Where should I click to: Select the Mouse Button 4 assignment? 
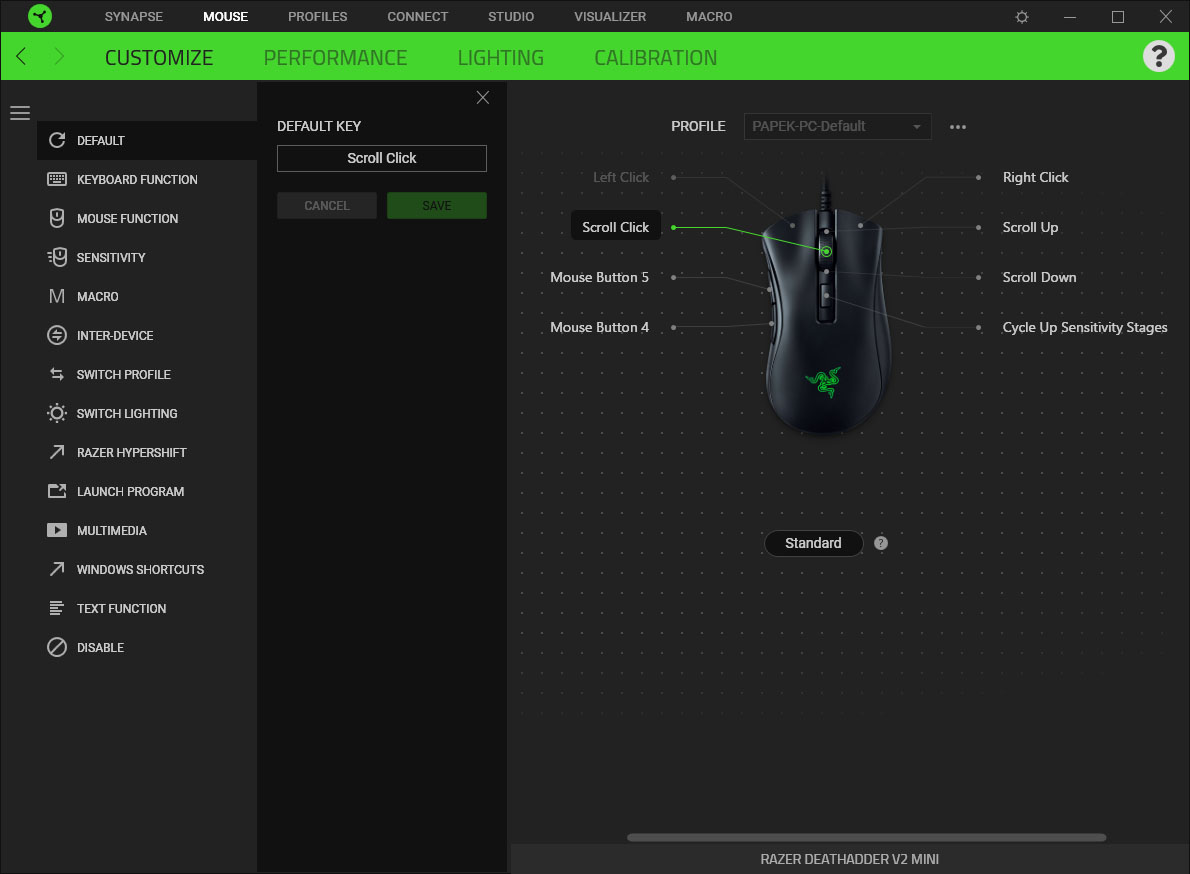coord(600,328)
